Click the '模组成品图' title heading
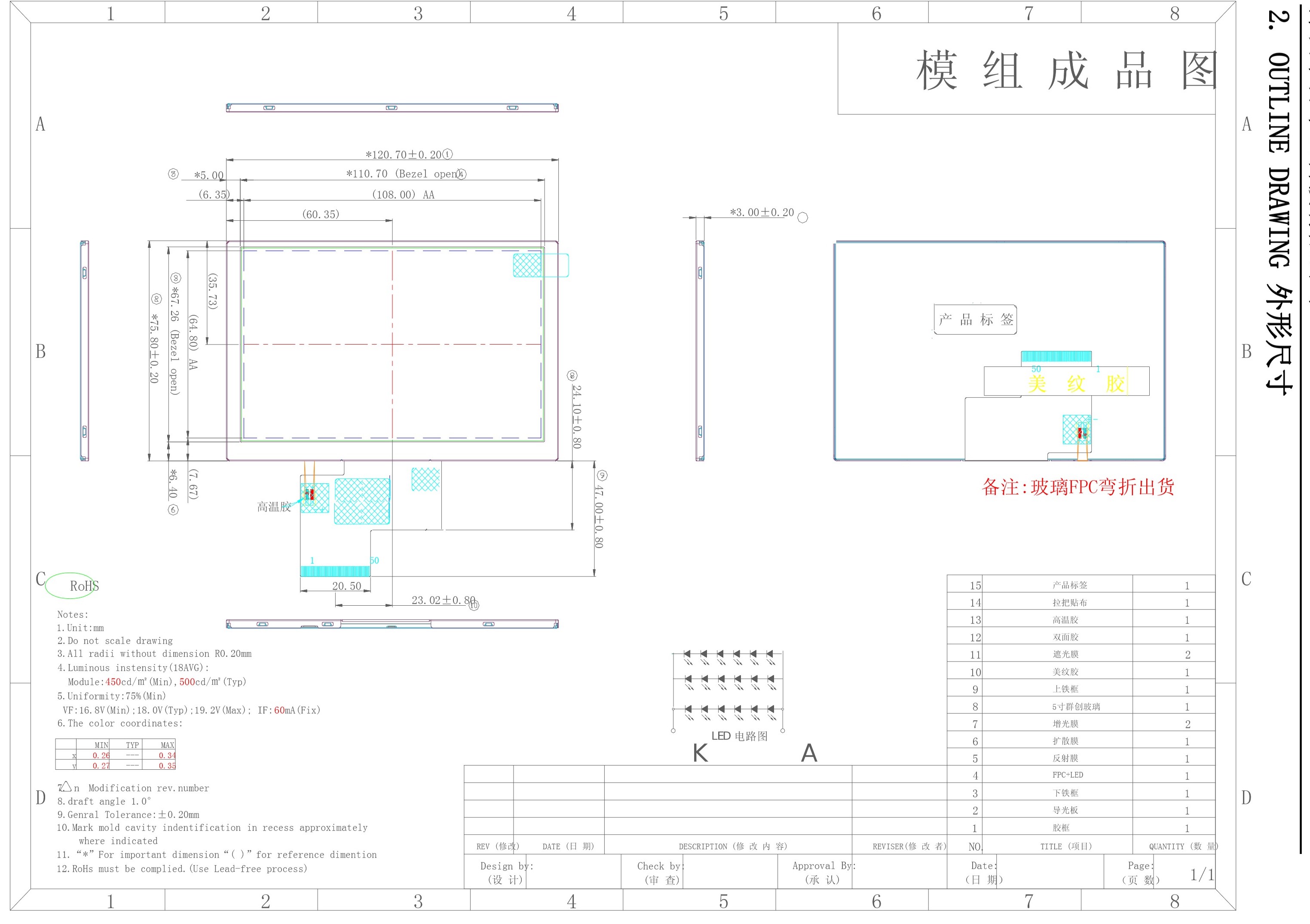 pos(1067,71)
